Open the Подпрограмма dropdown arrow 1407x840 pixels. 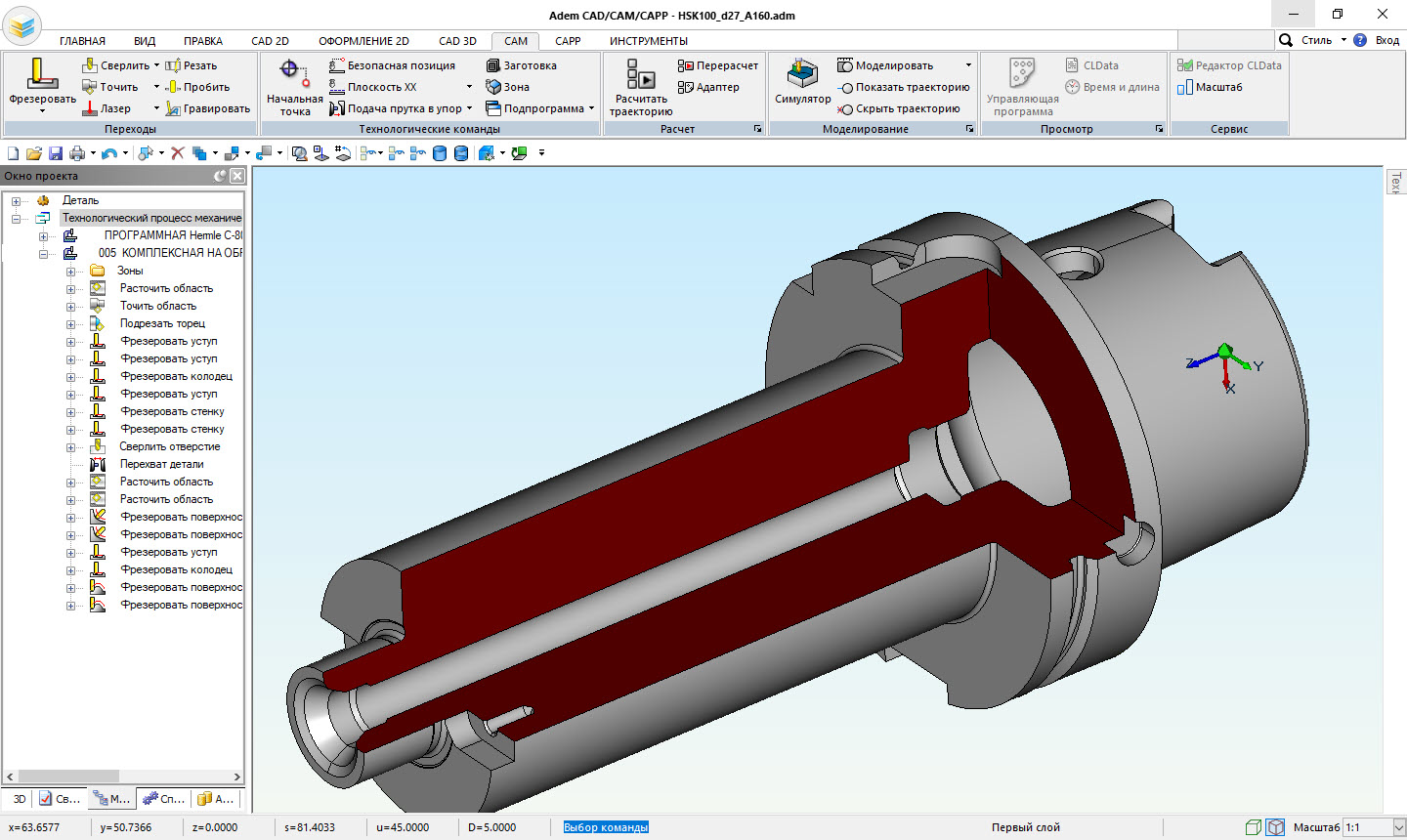click(591, 108)
